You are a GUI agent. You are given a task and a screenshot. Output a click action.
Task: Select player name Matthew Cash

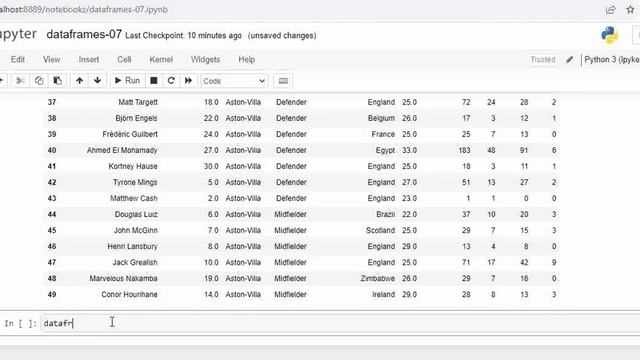click(134, 198)
